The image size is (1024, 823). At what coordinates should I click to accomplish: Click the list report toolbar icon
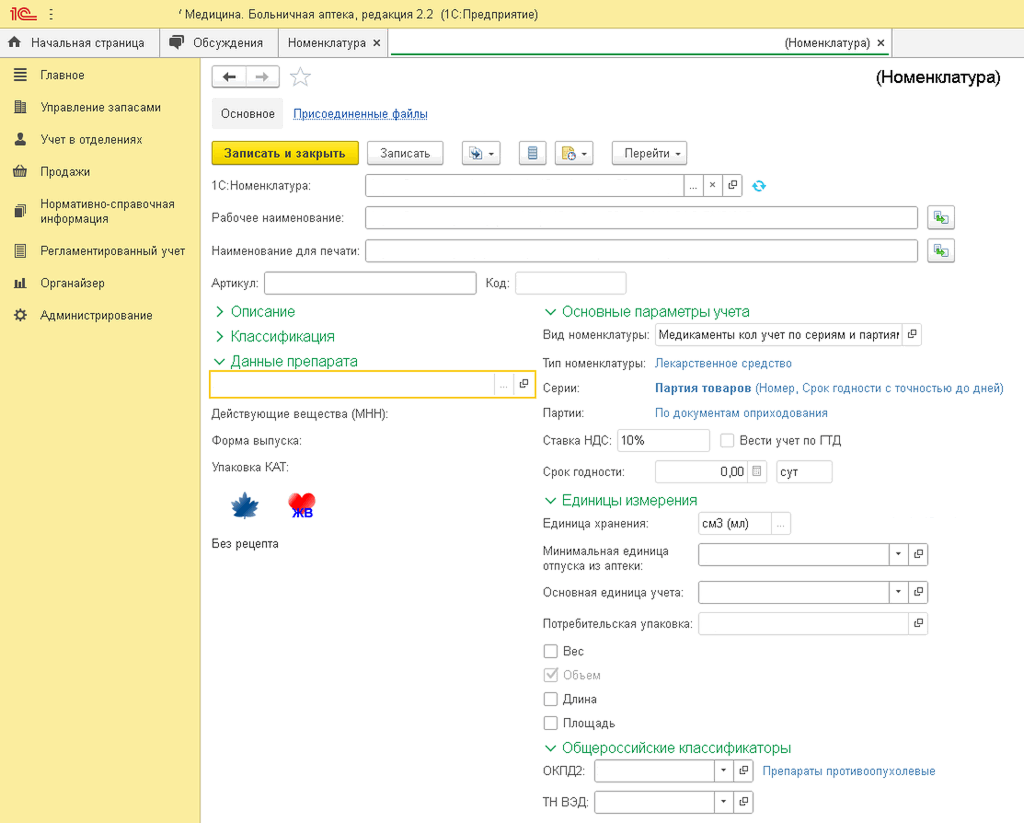[x=532, y=153]
